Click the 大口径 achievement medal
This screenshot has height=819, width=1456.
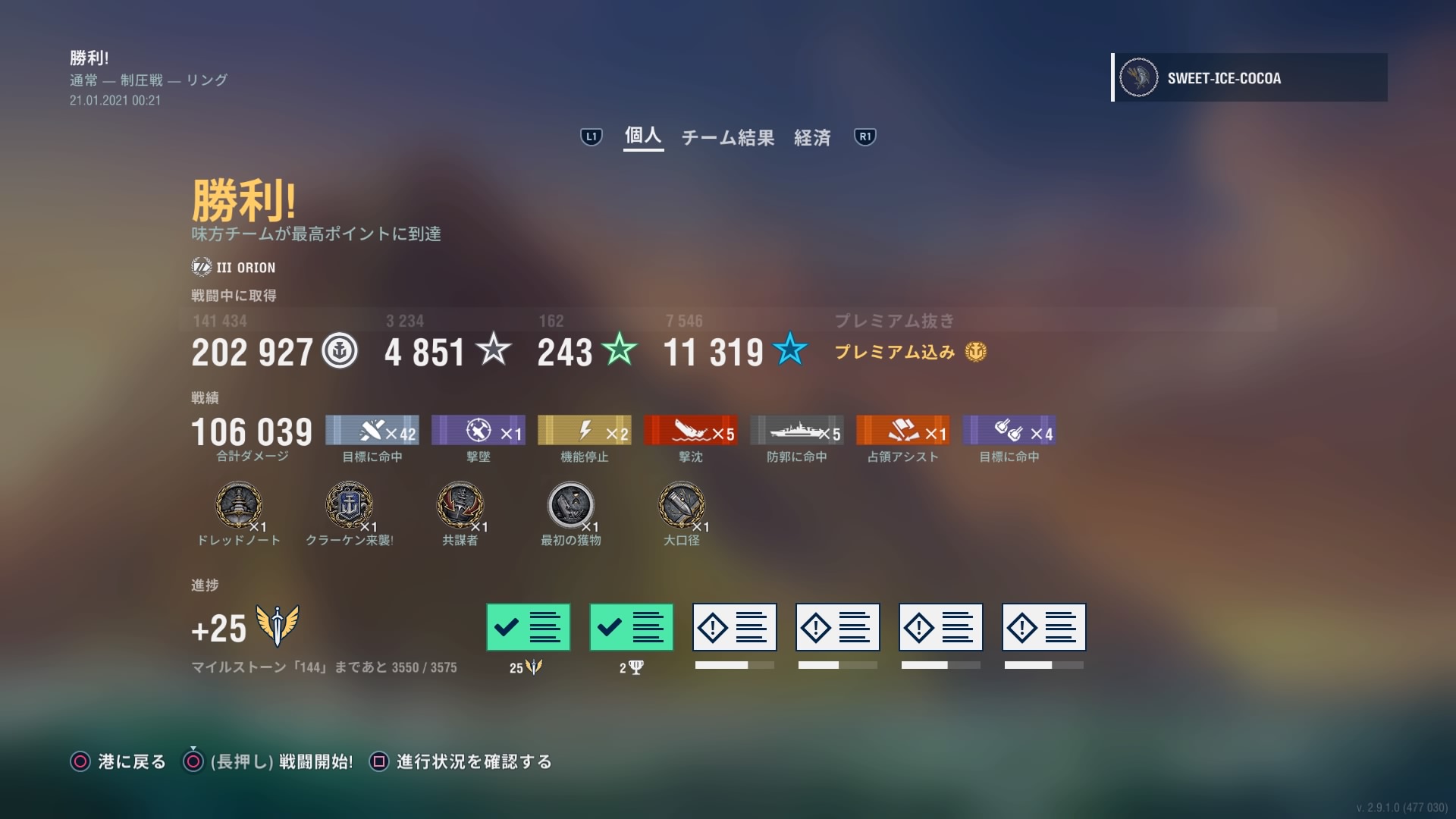[681, 505]
